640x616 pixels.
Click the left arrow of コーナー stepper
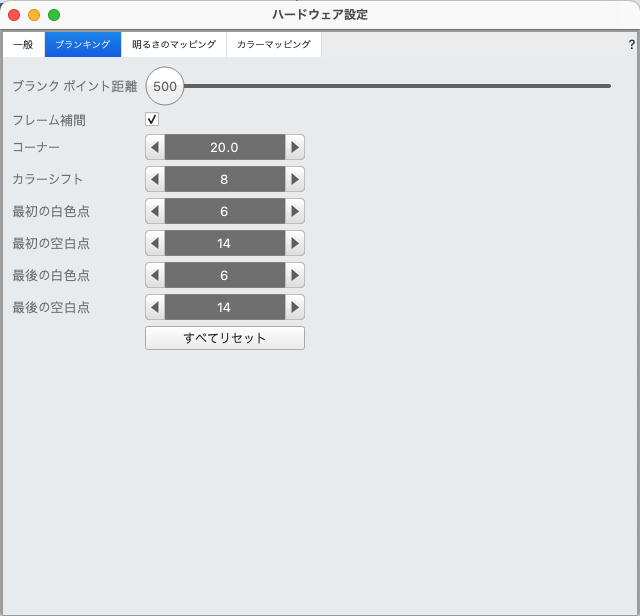tap(155, 147)
